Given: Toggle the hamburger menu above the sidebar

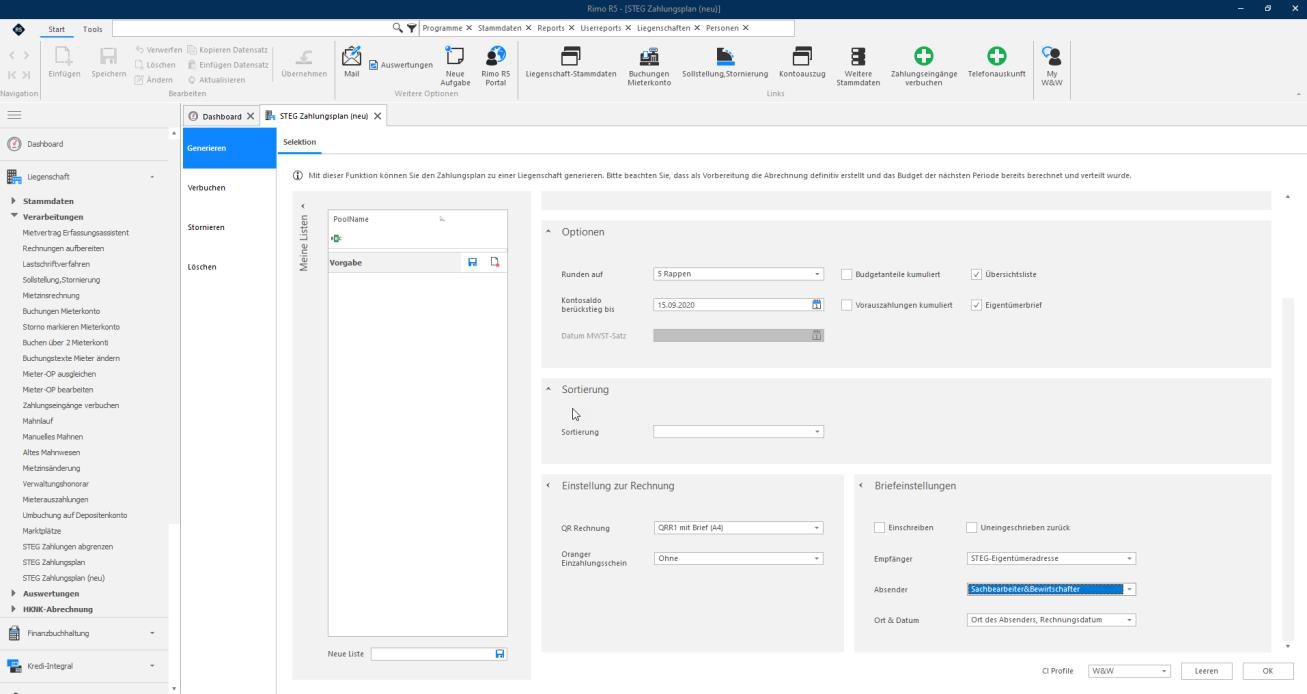Looking at the screenshot, I should [13, 116].
